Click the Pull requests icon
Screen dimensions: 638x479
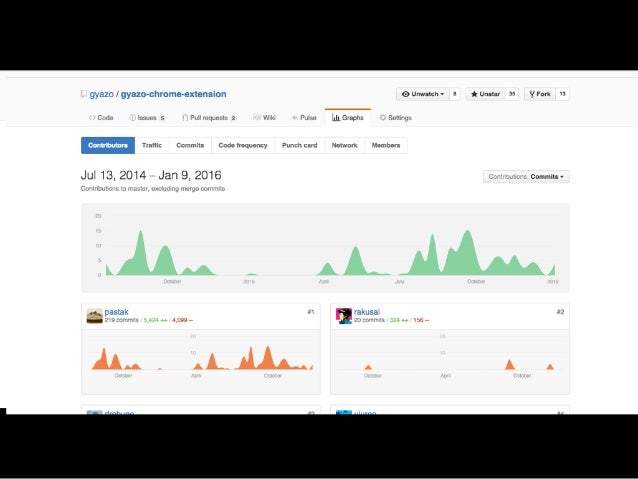(185, 118)
